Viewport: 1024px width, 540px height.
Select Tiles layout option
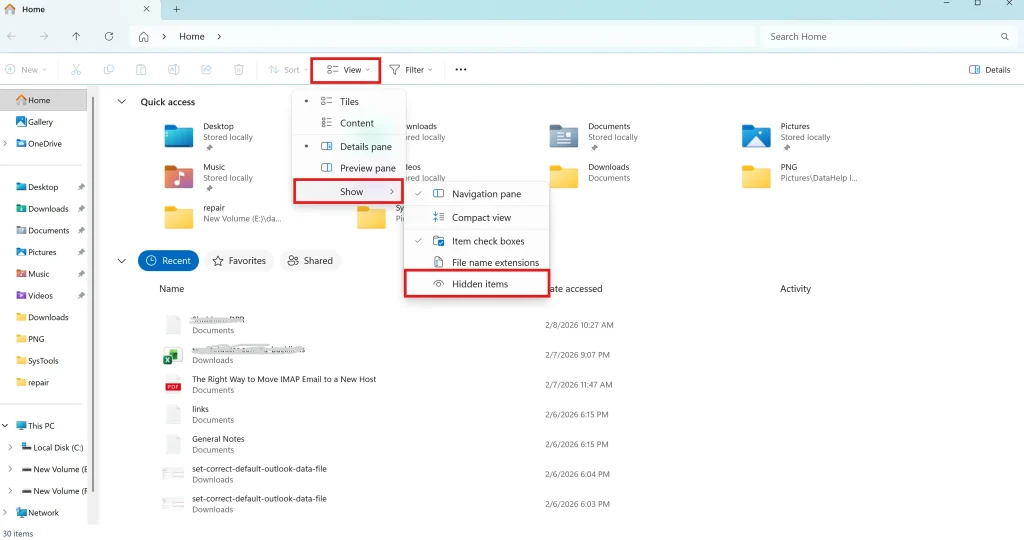(349, 101)
